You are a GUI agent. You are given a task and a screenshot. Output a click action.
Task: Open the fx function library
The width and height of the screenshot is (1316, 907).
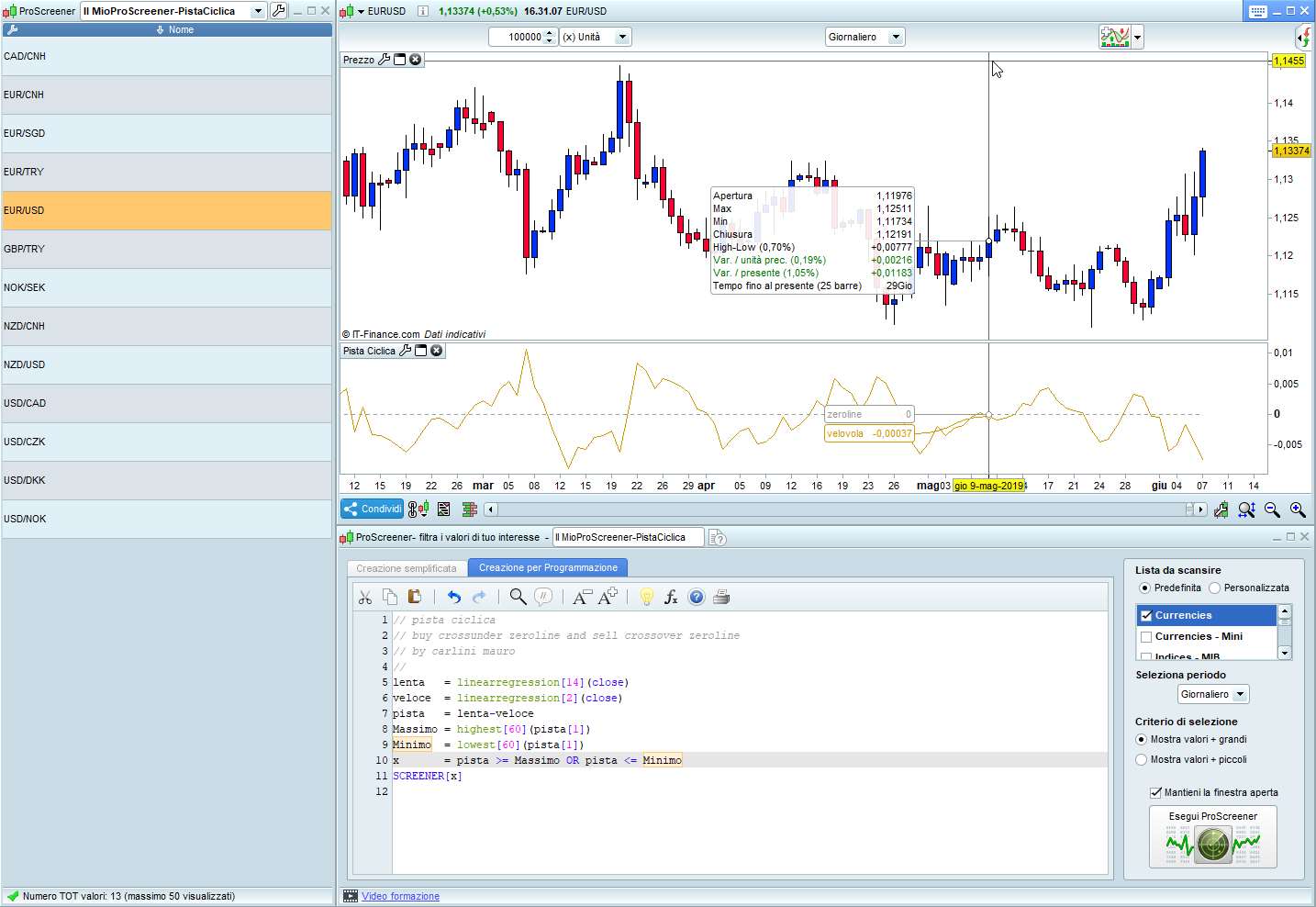click(x=671, y=598)
